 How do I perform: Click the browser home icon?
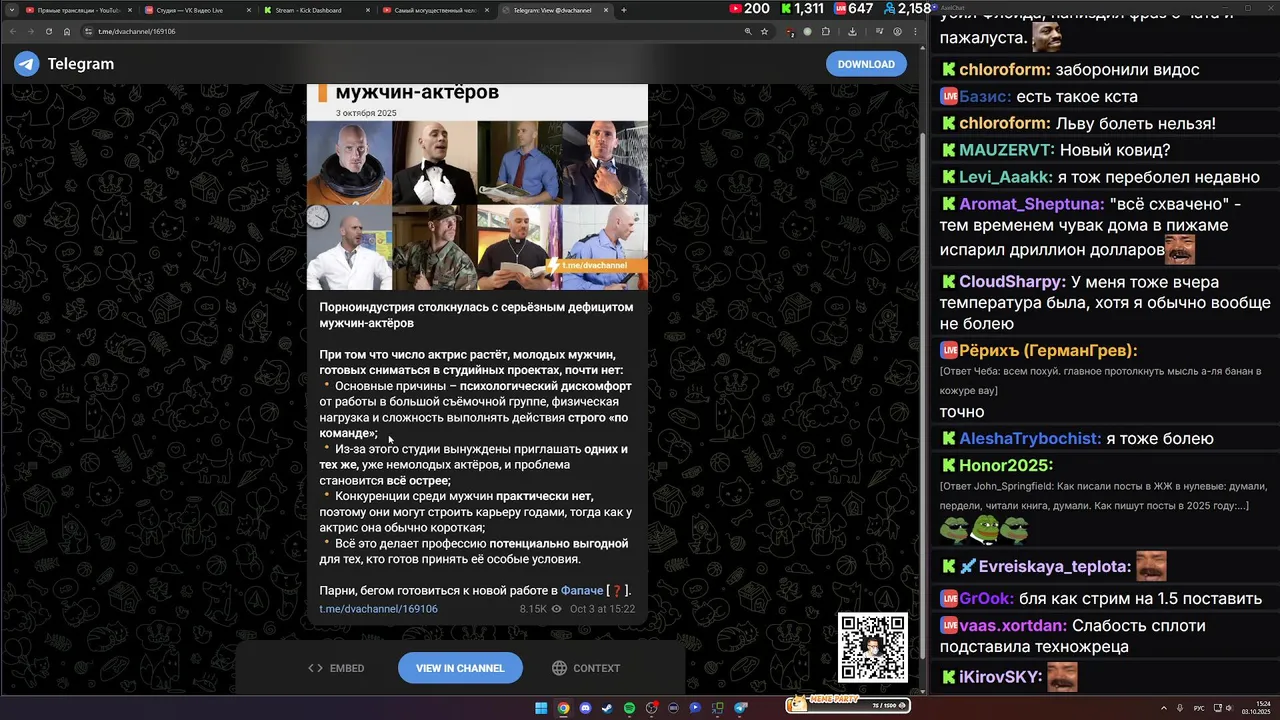[x=67, y=31]
